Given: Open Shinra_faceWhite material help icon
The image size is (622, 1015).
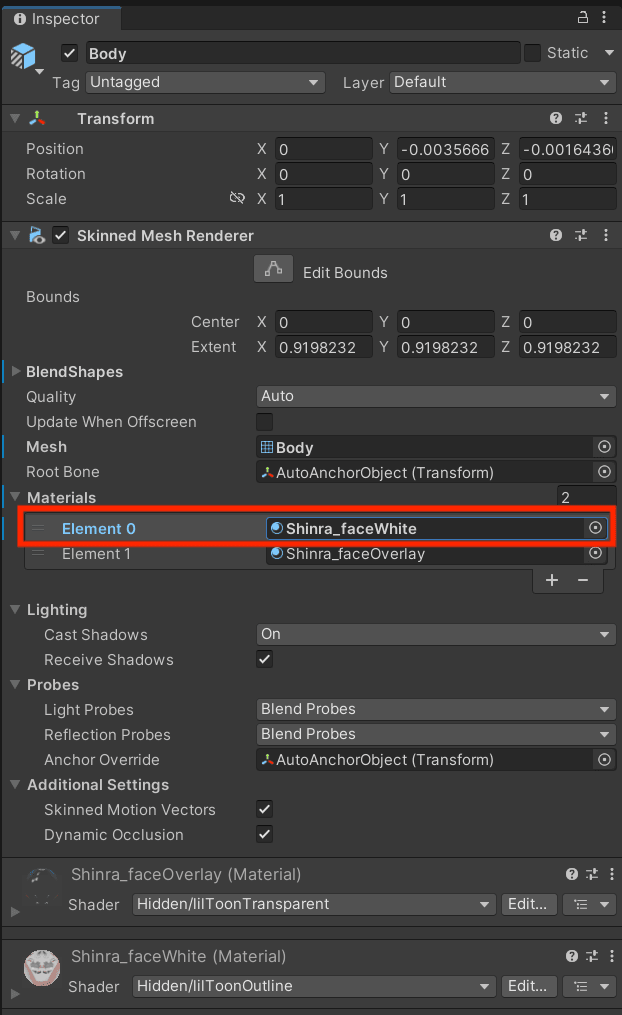Looking at the screenshot, I should [572, 956].
